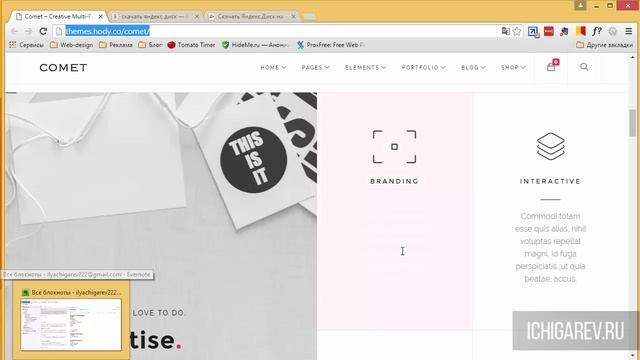Screen dimensions: 640x360
Task: Expand the PAGES menu dropdown
Action: [316, 67]
